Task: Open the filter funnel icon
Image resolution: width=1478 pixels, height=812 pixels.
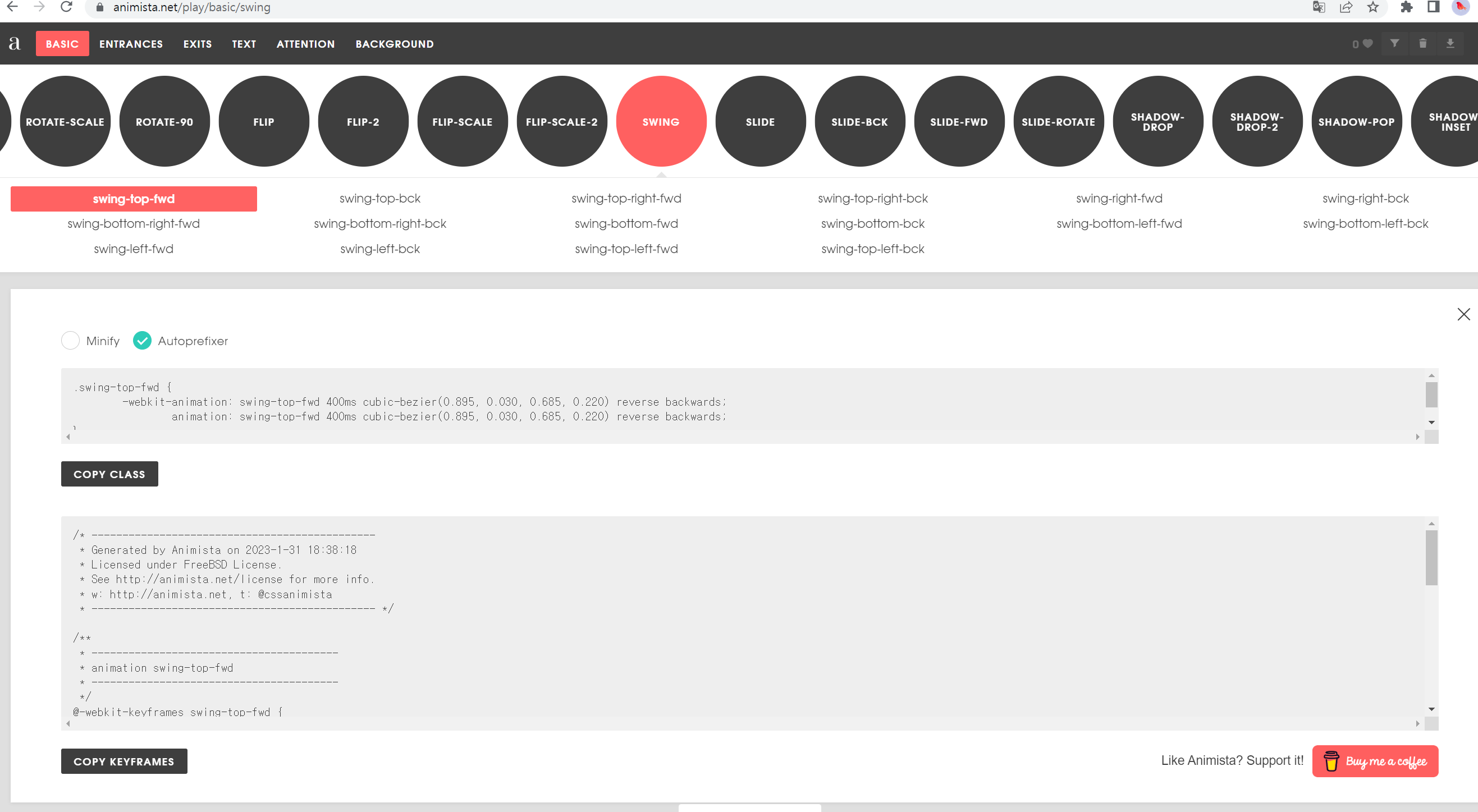Action: 1394,44
